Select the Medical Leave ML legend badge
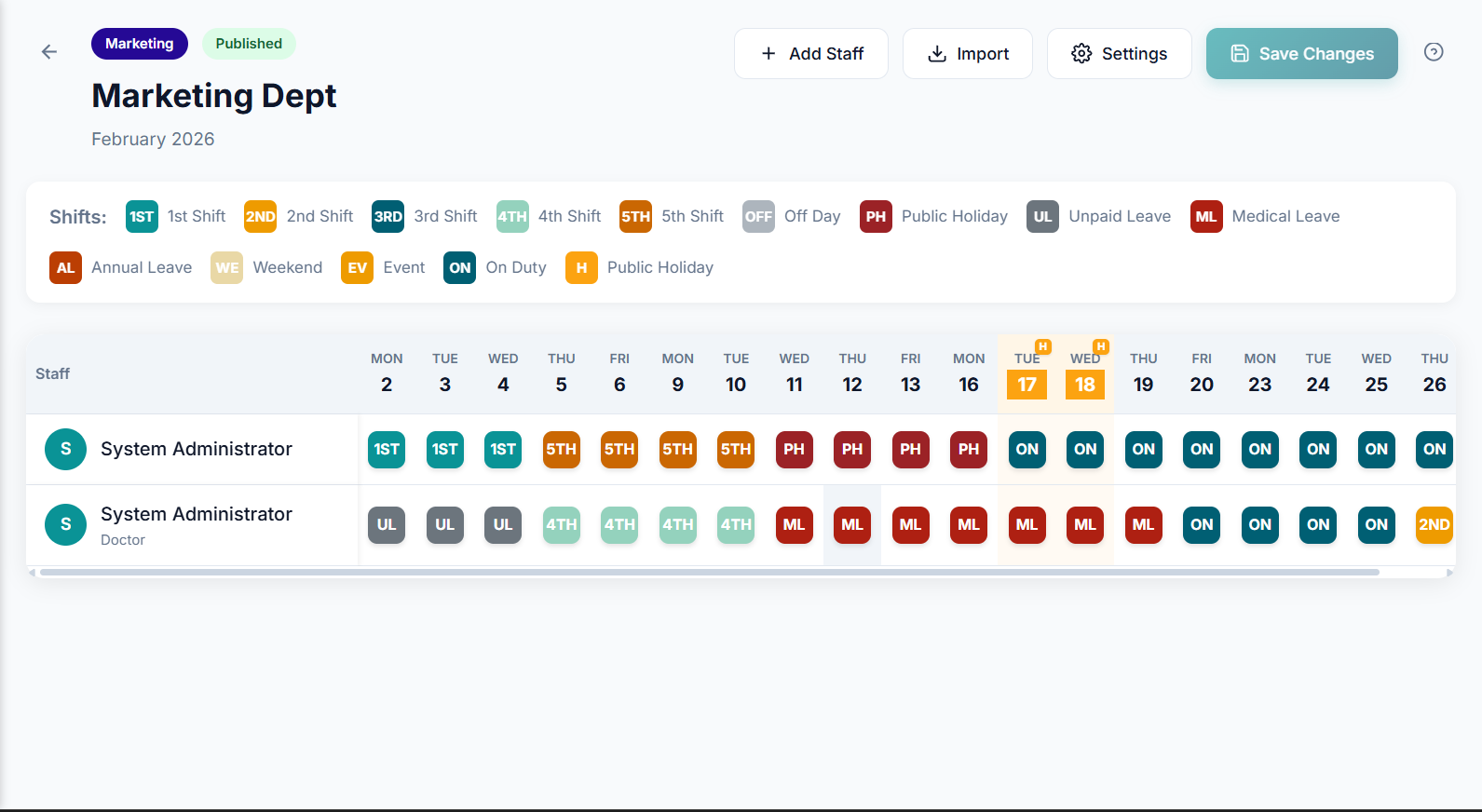Viewport: 1482px width, 812px height. 1205,217
